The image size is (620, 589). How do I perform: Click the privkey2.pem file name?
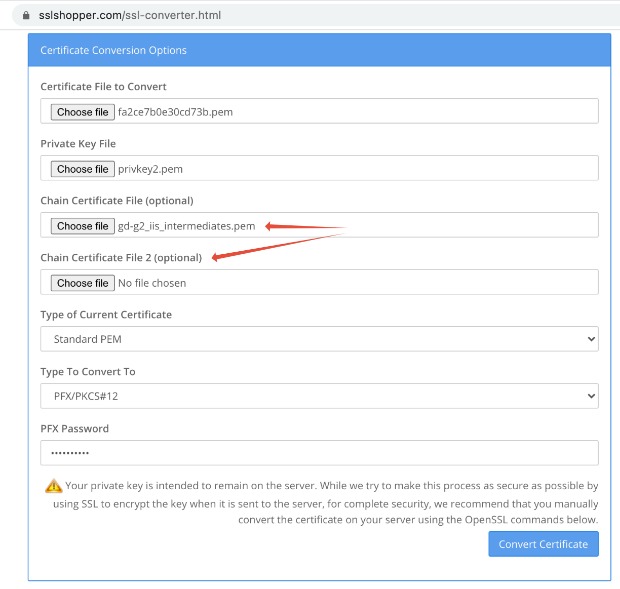click(149, 169)
